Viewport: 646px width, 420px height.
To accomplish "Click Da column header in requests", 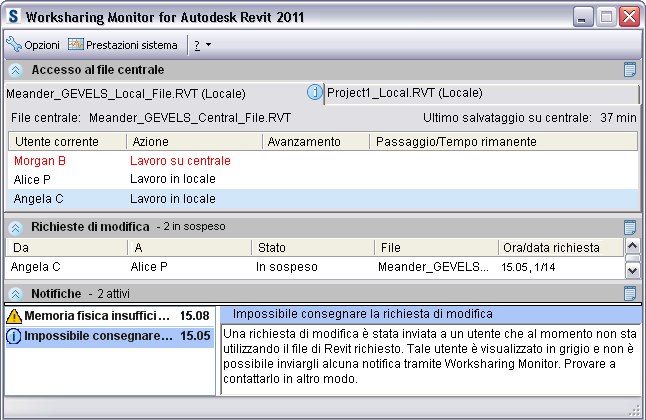I will 67,248.
